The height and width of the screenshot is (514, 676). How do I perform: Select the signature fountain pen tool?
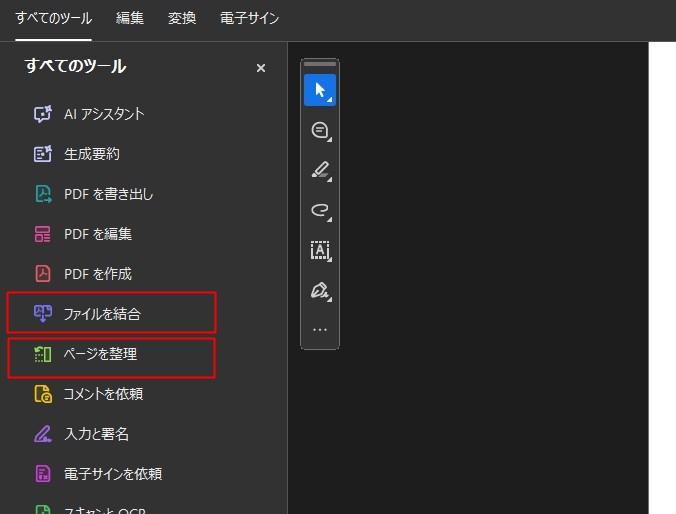(320, 290)
